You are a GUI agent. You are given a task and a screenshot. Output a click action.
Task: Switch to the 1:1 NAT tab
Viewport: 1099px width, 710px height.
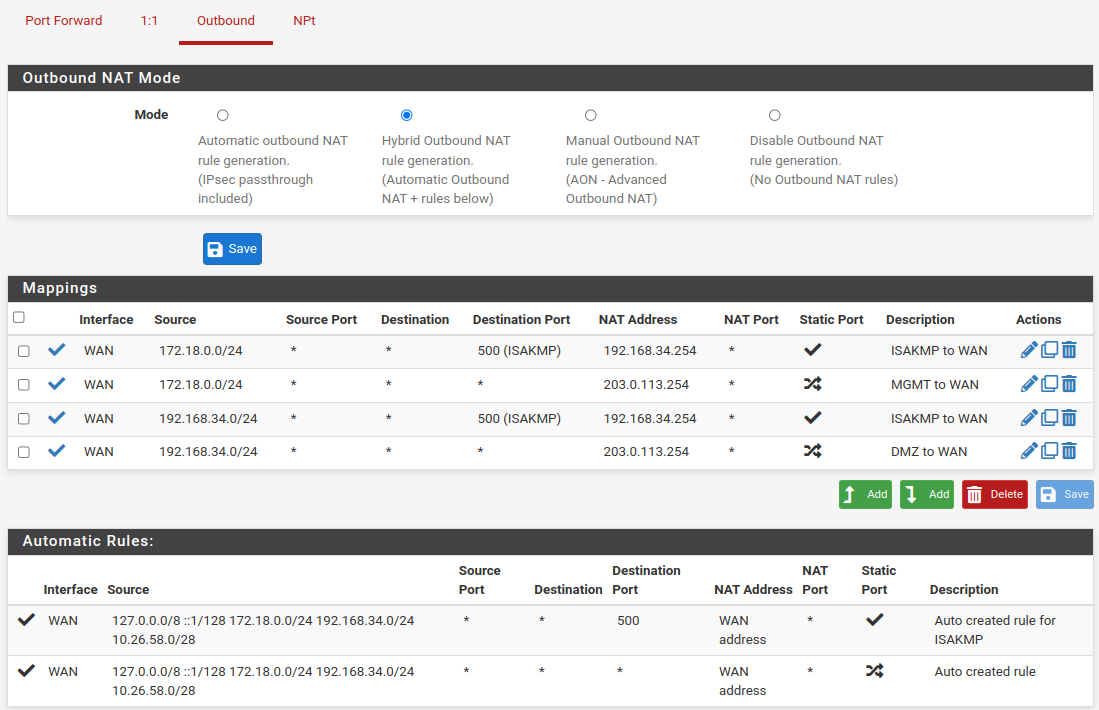(x=149, y=20)
